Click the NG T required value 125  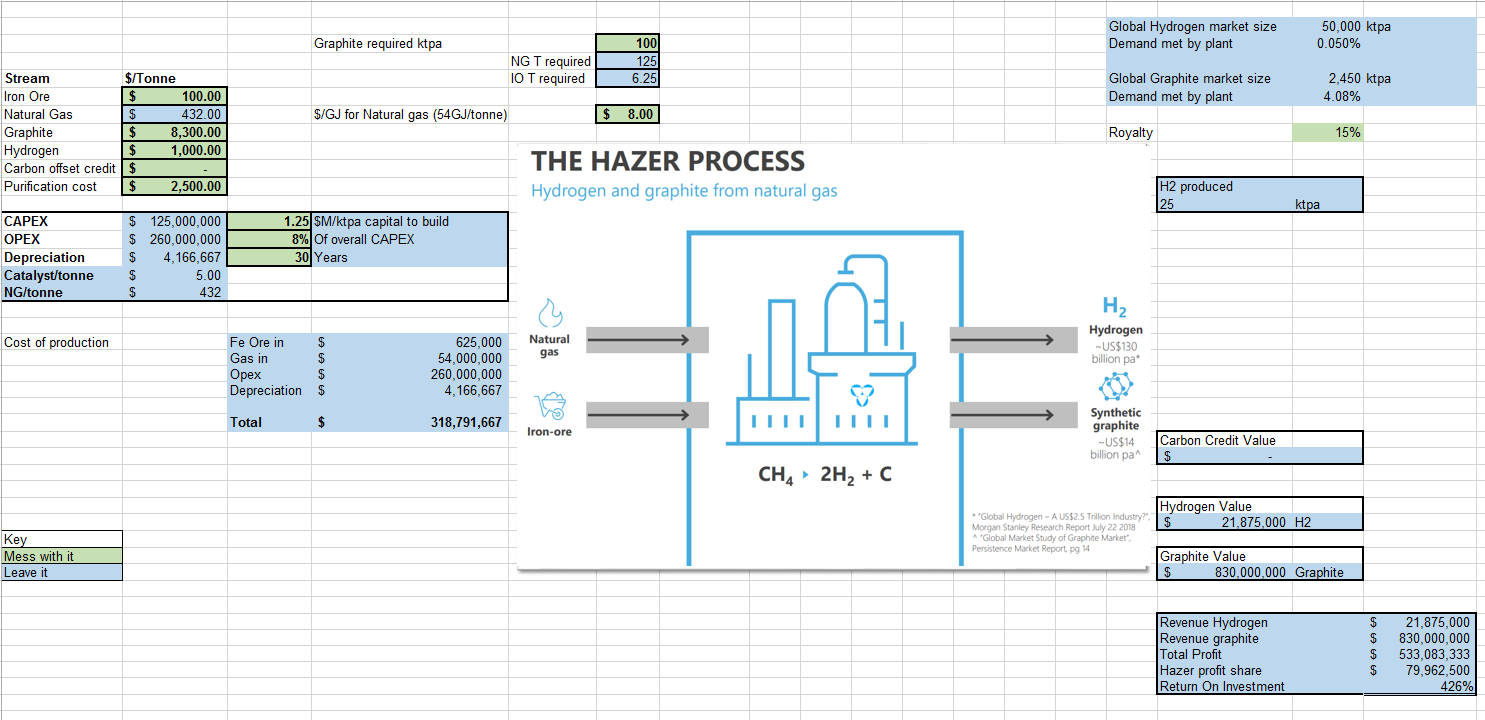coord(627,61)
